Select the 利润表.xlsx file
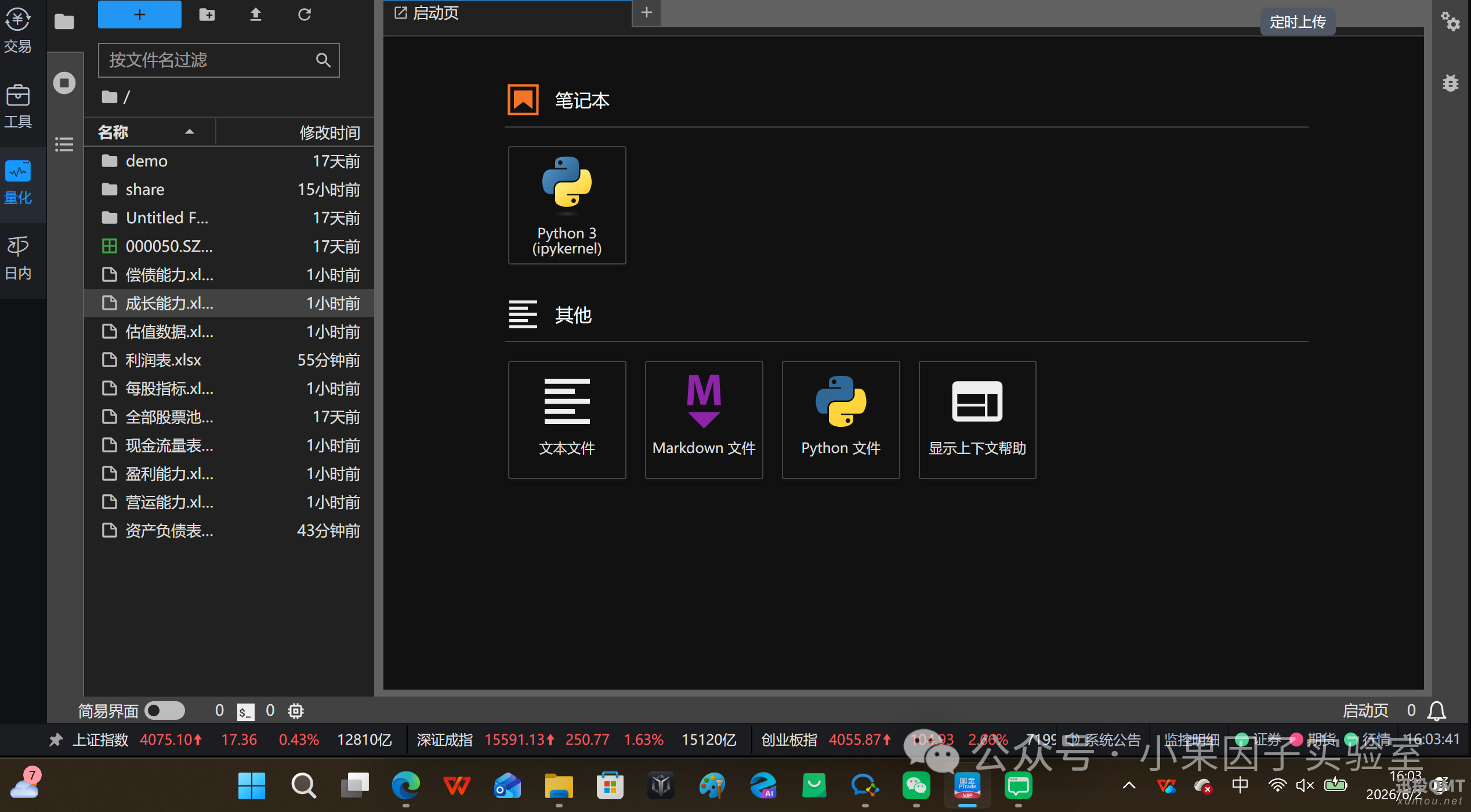Screen dimensions: 1471x812 click(x=229, y=360)
